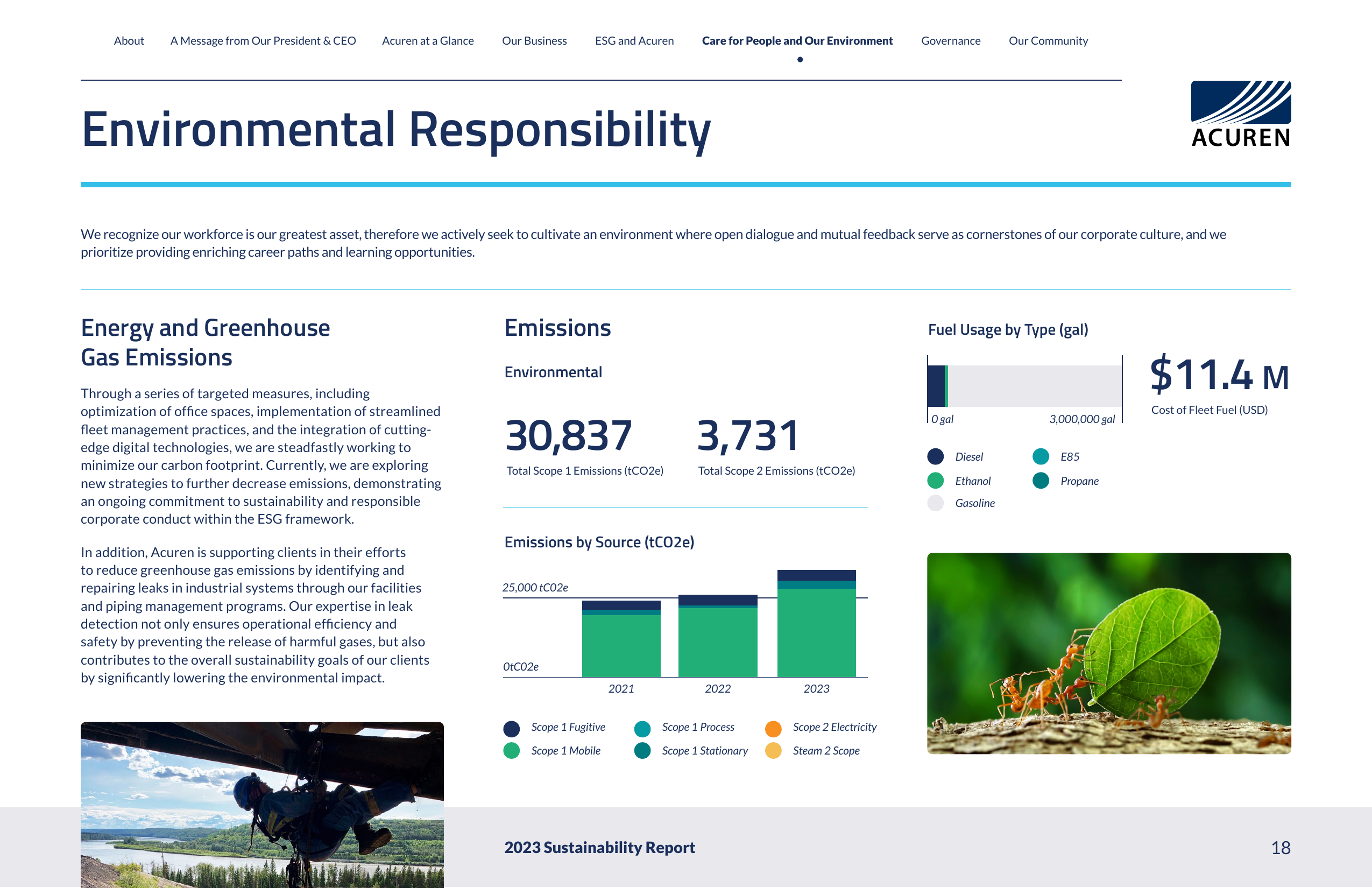This screenshot has height=888, width=1372.
Task: Open Acuren at a Glance section
Action: (428, 41)
